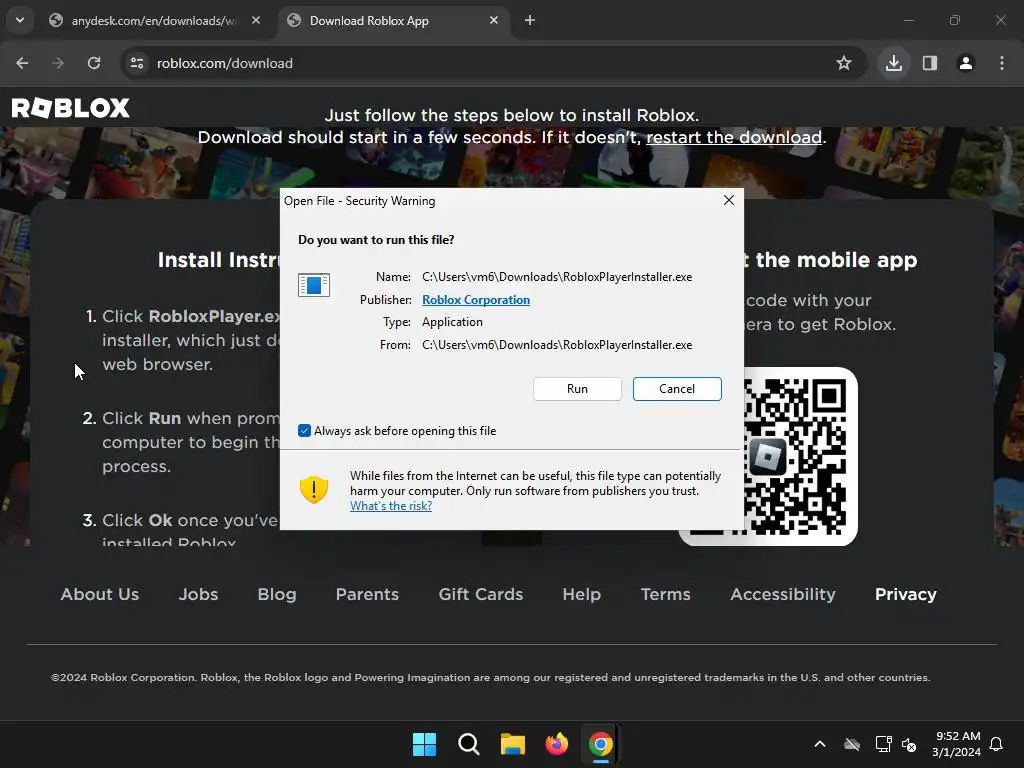The width and height of the screenshot is (1024, 768).
Task: Click the yellow warning shield icon
Action: point(313,489)
